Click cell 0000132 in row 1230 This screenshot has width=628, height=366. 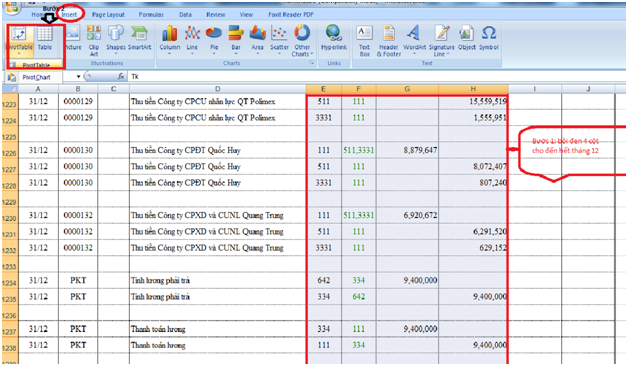[78, 215]
